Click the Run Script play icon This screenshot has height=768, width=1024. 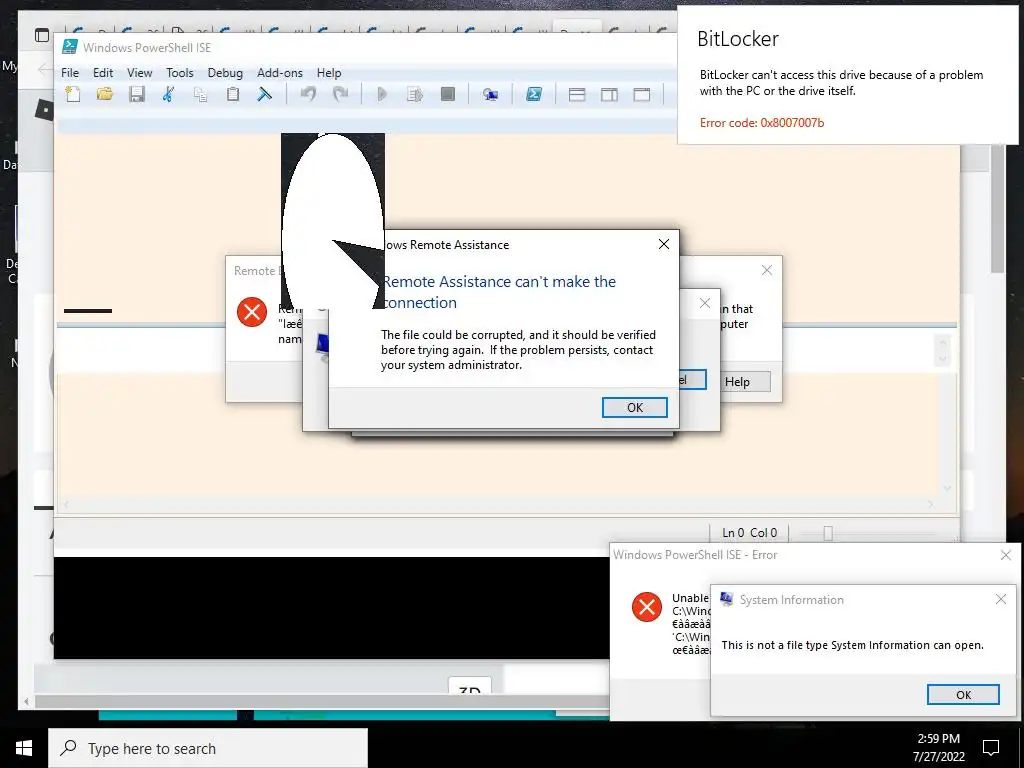point(382,94)
